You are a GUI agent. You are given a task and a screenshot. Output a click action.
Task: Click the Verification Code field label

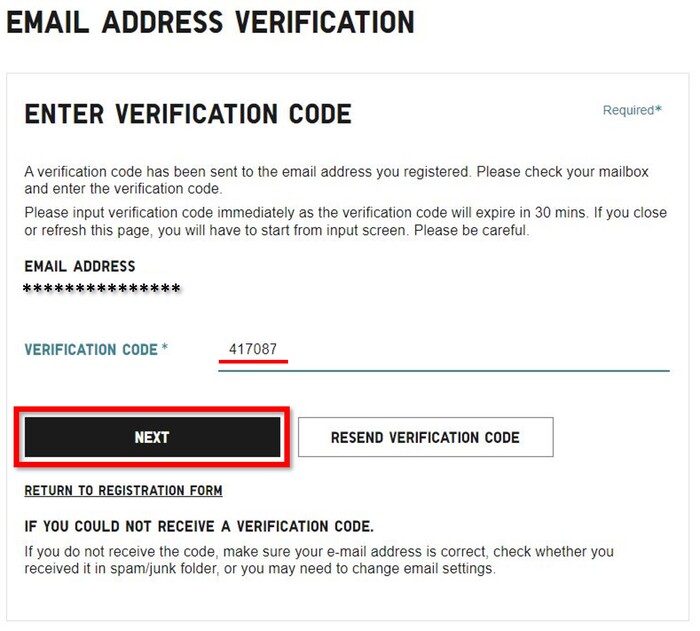click(x=91, y=349)
